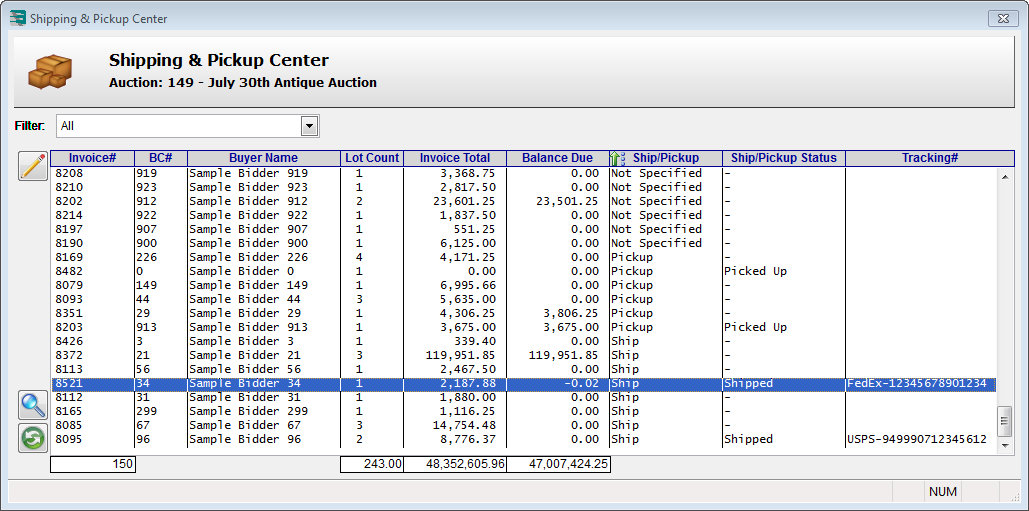The height and width of the screenshot is (511, 1029).
Task: Click USPS tracking number on invoice 8095
Action: tap(917, 439)
